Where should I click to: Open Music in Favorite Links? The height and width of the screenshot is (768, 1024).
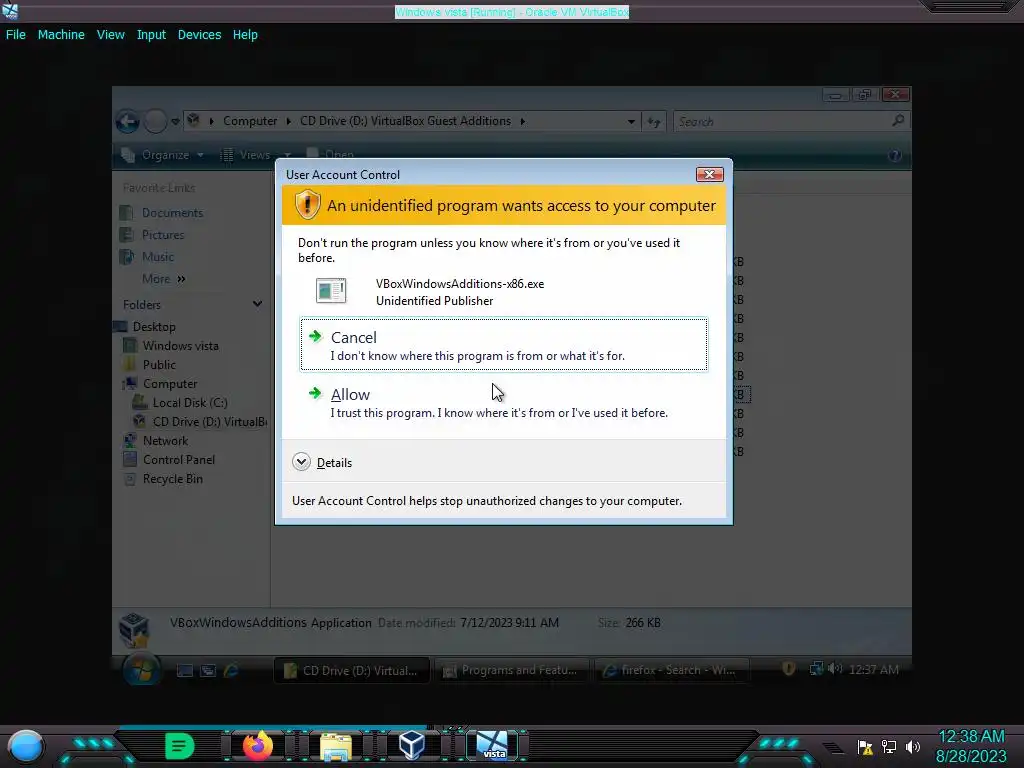coord(157,257)
